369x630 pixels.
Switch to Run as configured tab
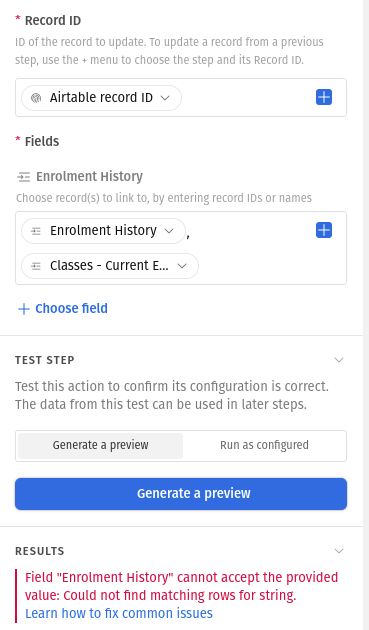264,446
